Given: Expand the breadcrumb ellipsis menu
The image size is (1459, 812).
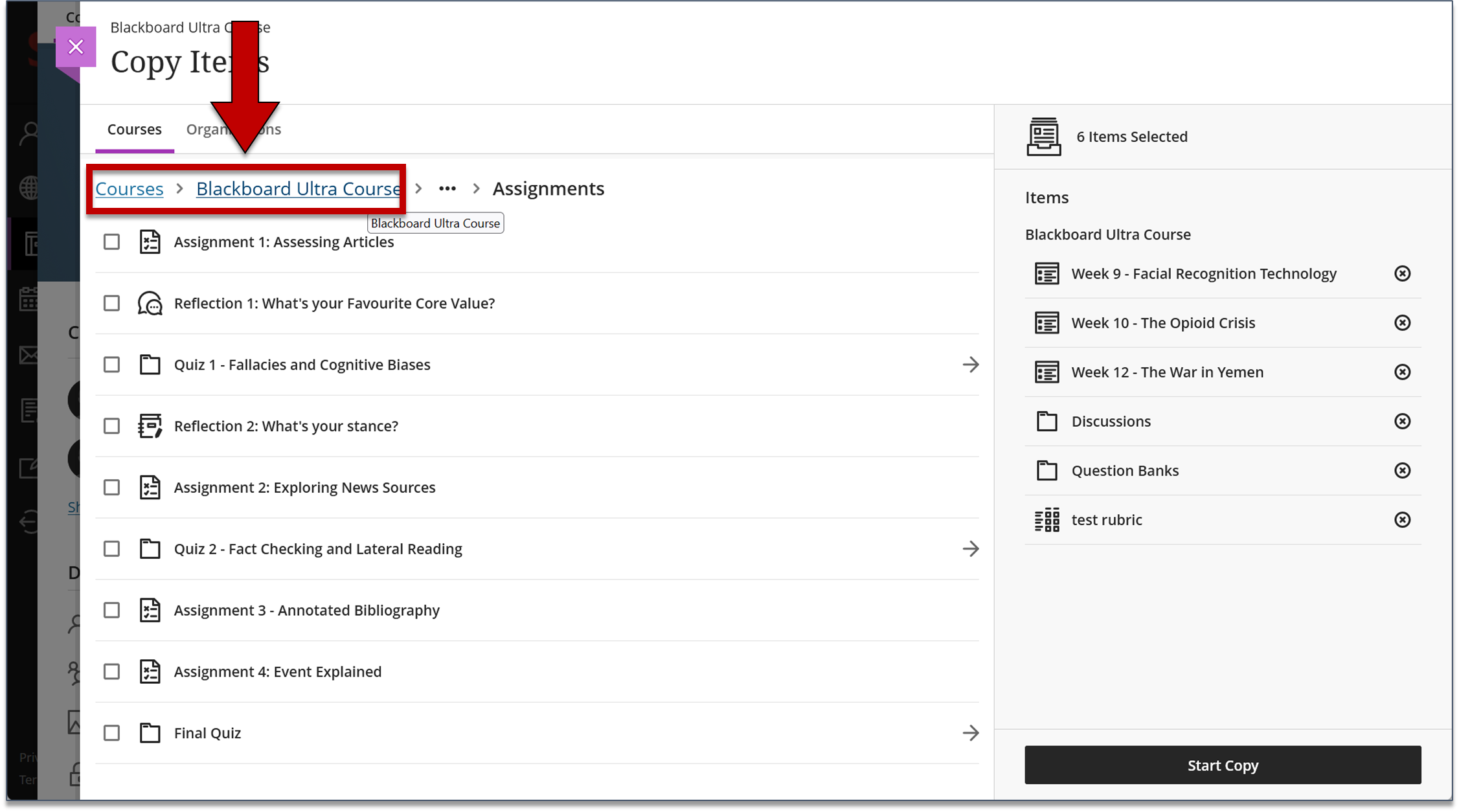Looking at the screenshot, I should pos(447,188).
